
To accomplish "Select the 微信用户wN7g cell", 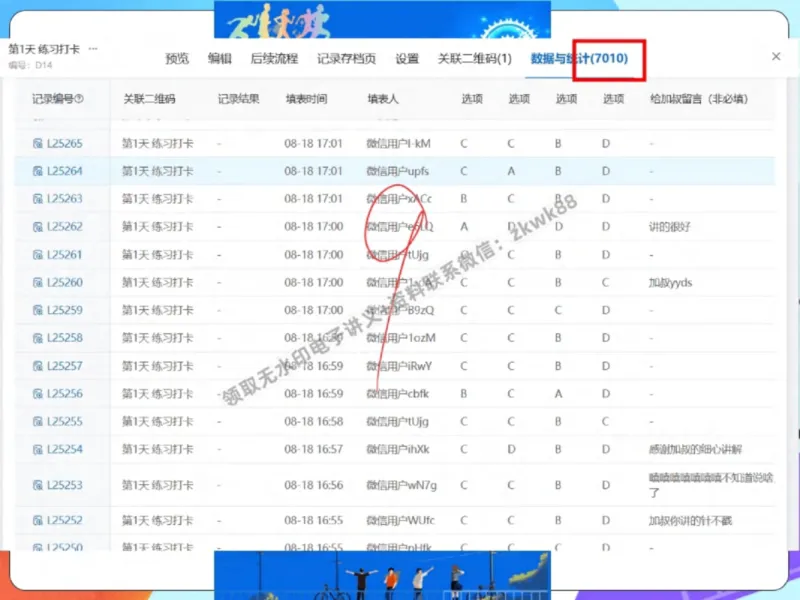I will pyautogui.click(x=402, y=485).
